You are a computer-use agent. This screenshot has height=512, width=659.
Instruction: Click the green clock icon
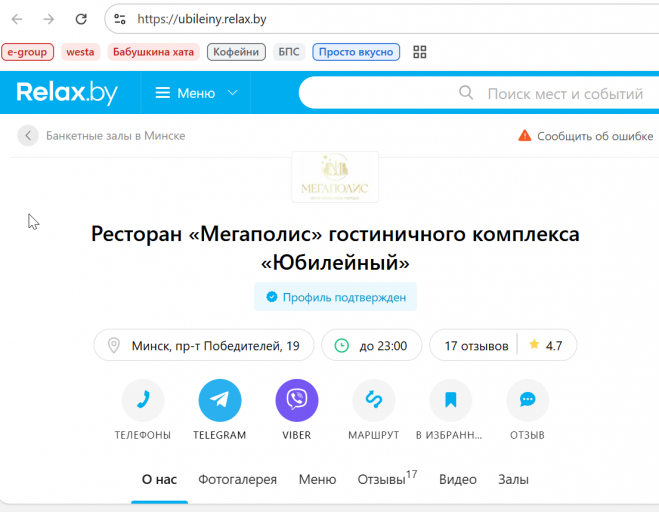point(341,346)
